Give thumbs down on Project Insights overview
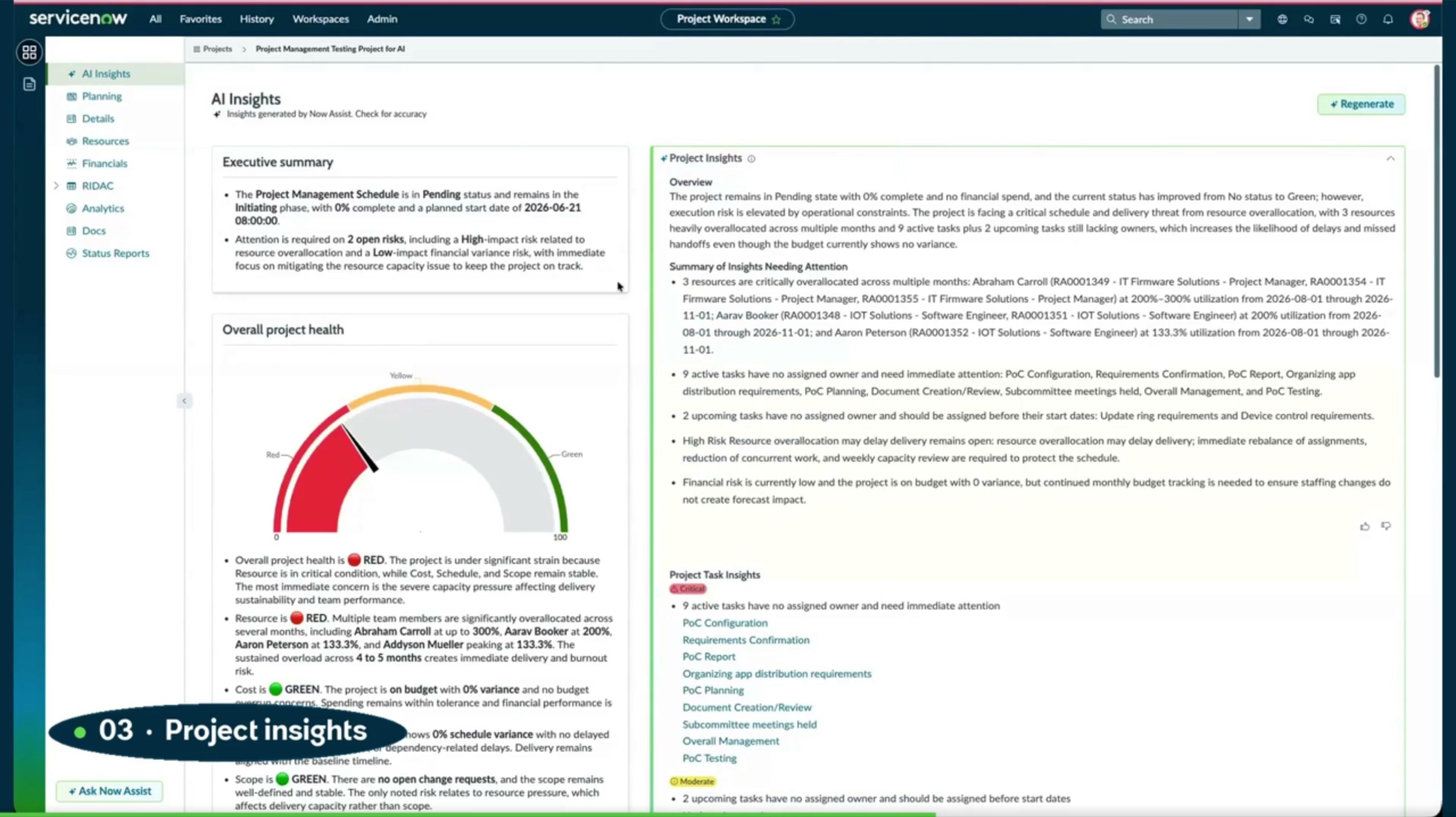 point(1386,526)
